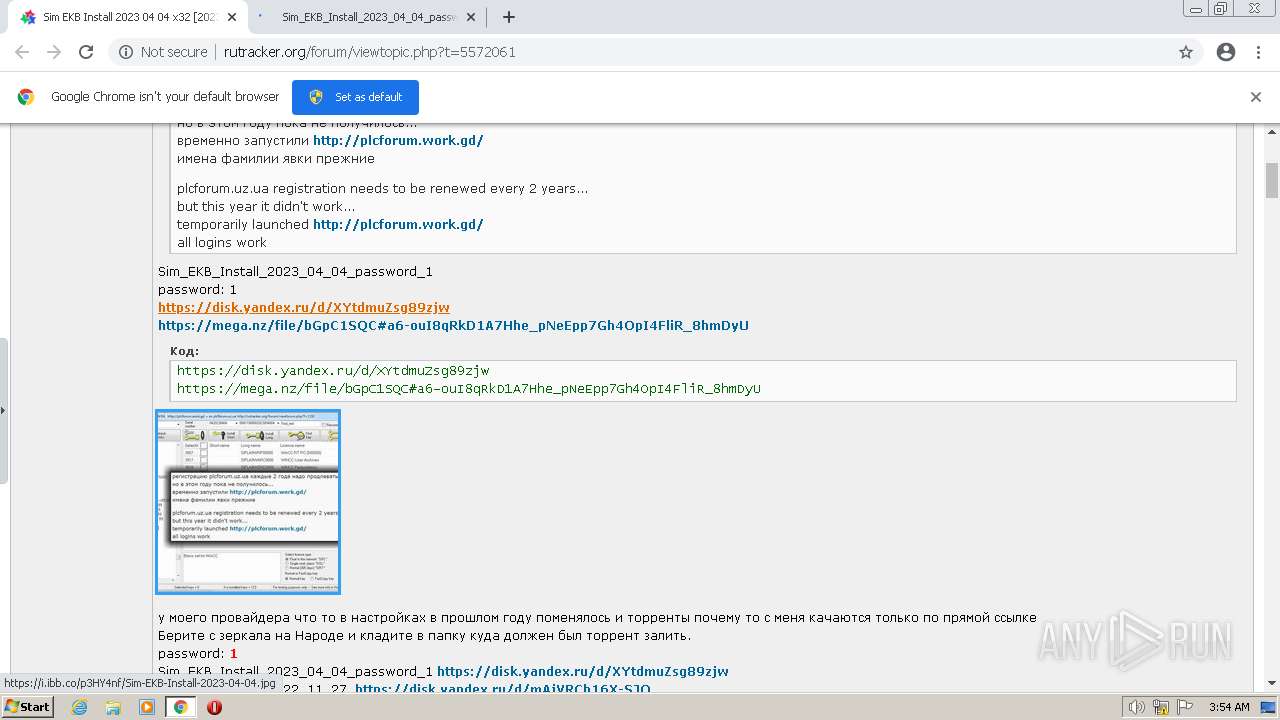Click the 'all logins work' text
Screen dimensions: 1280x720
pos(222,243)
